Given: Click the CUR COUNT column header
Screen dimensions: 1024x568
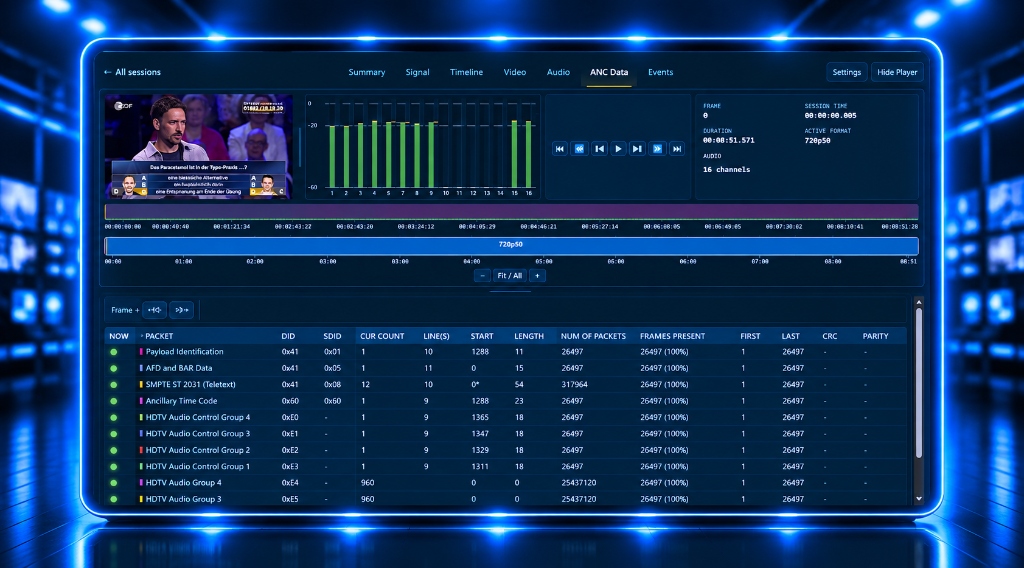Looking at the screenshot, I should 382,336.
